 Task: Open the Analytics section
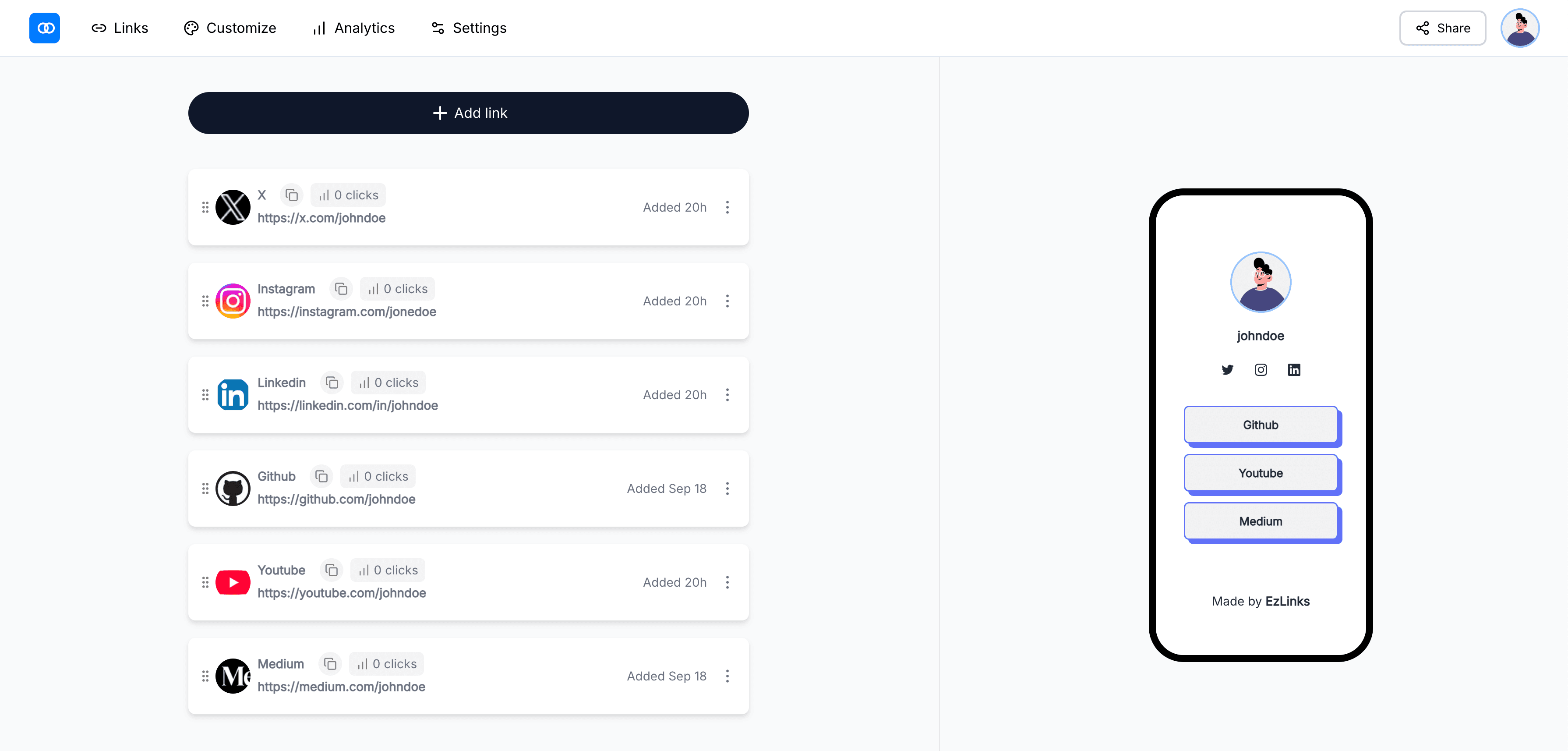pos(353,28)
